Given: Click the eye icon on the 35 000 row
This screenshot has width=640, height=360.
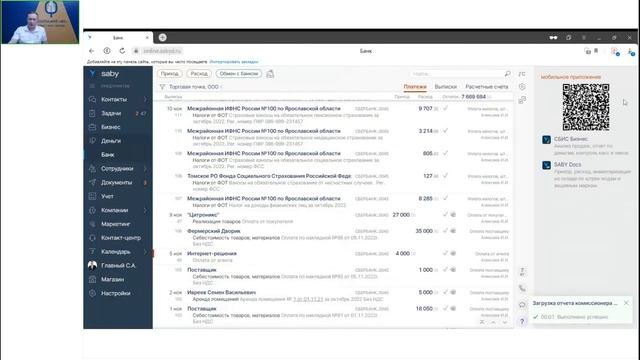Looking at the screenshot, I should (x=453, y=231).
